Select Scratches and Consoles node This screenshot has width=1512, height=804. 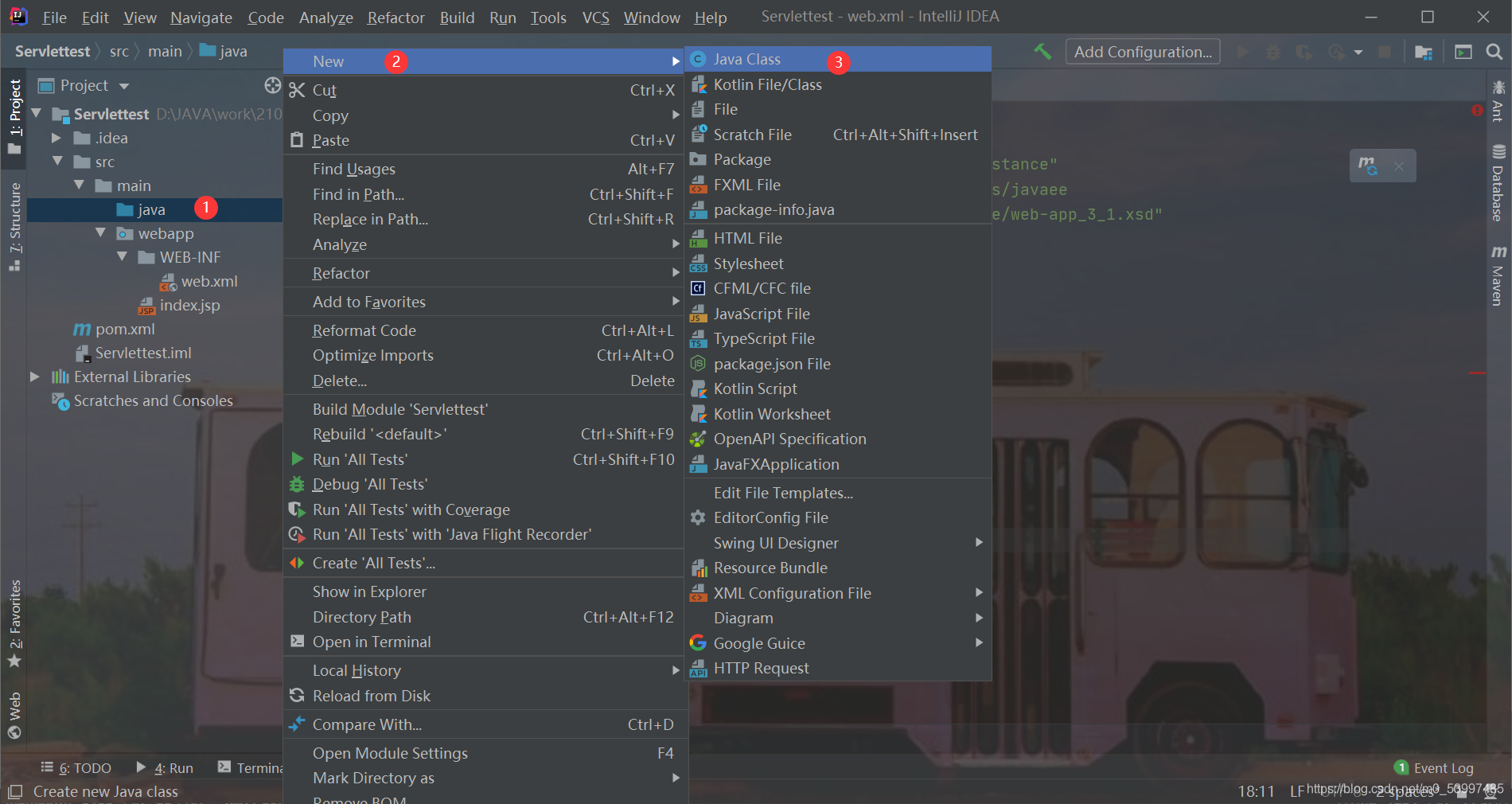click(x=142, y=400)
